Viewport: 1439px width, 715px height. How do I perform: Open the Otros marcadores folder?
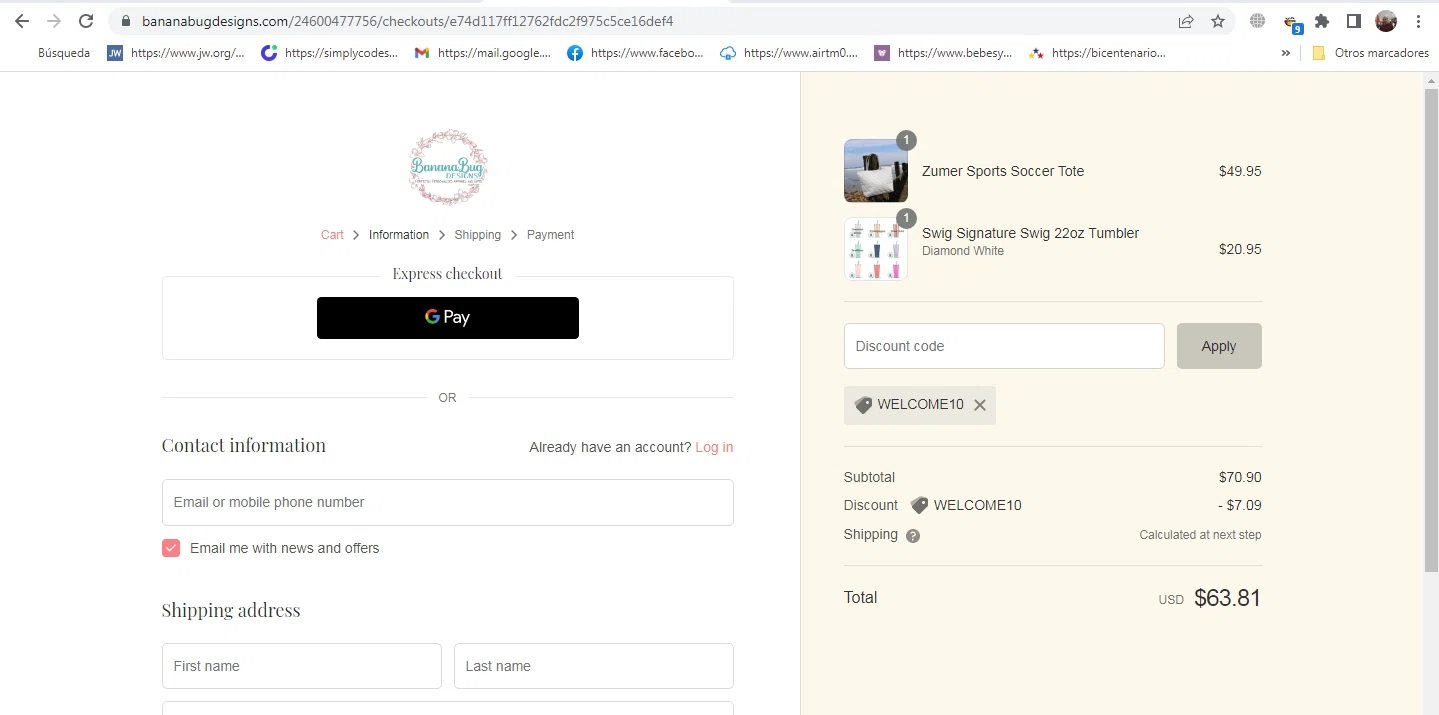[x=1370, y=53]
